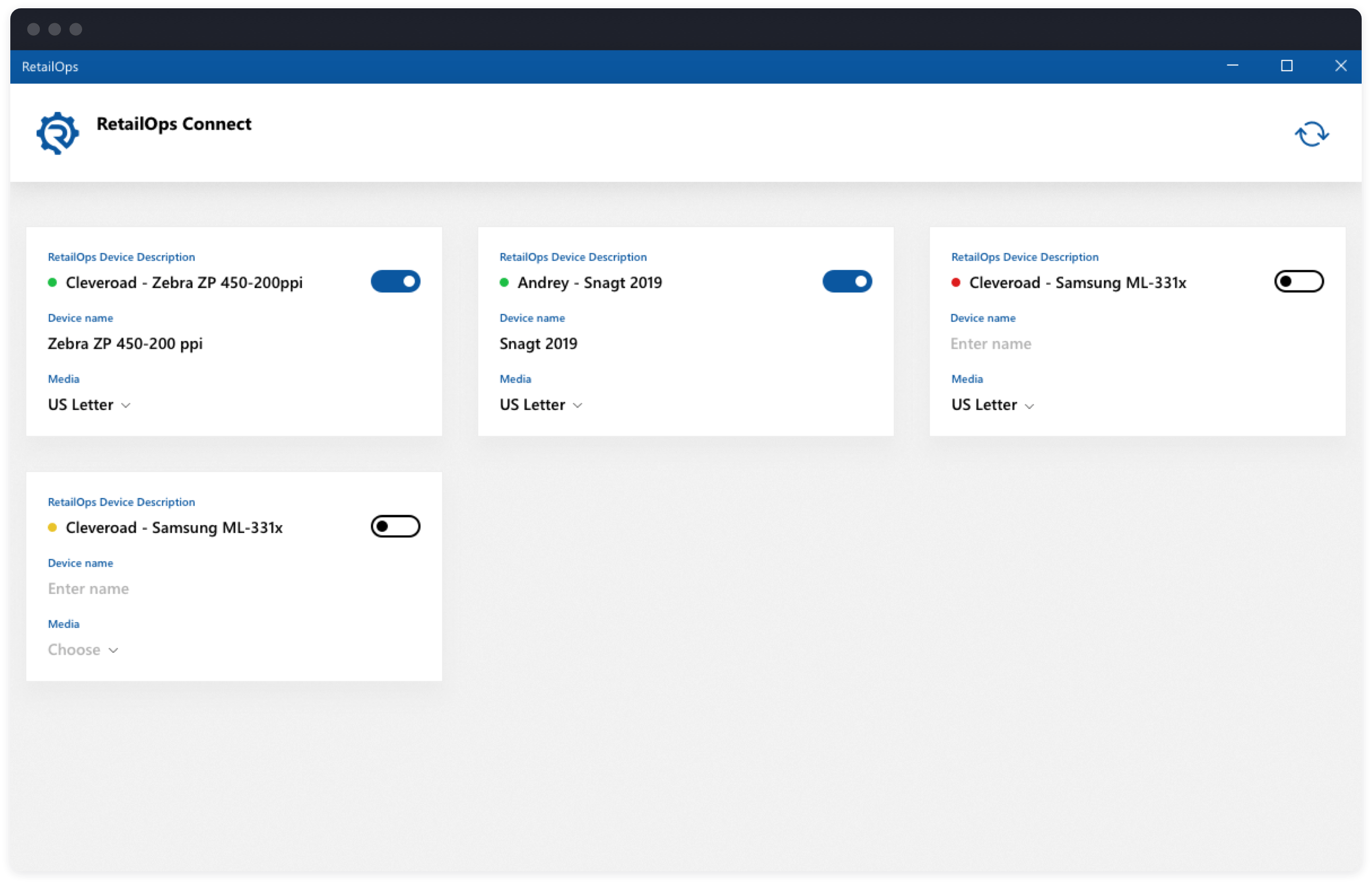Screen dimensions: 1372x884
Task: Open the Choose media dropdown
Action: pyautogui.click(x=83, y=650)
